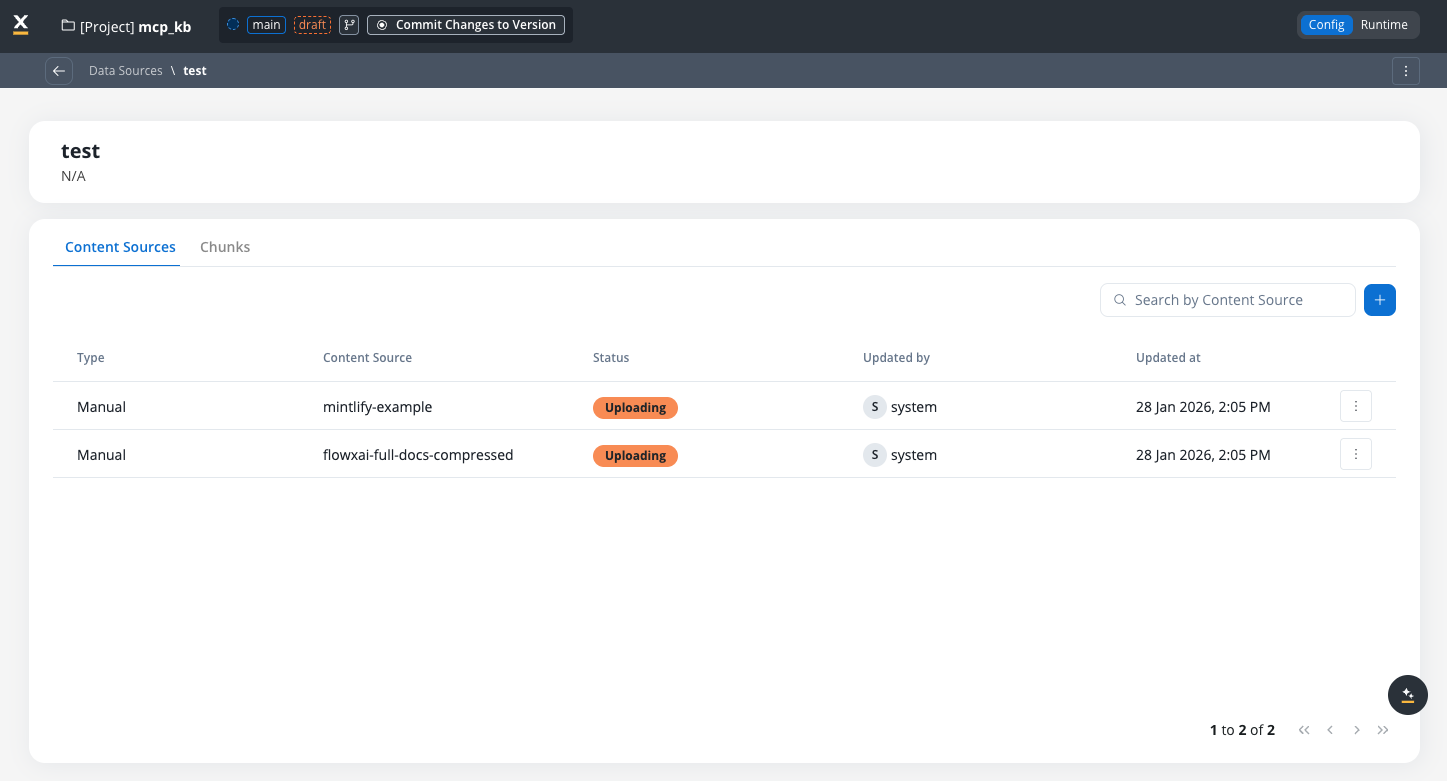This screenshot has height=781, width=1447.
Task: Click the draft version badge
Action: click(312, 25)
